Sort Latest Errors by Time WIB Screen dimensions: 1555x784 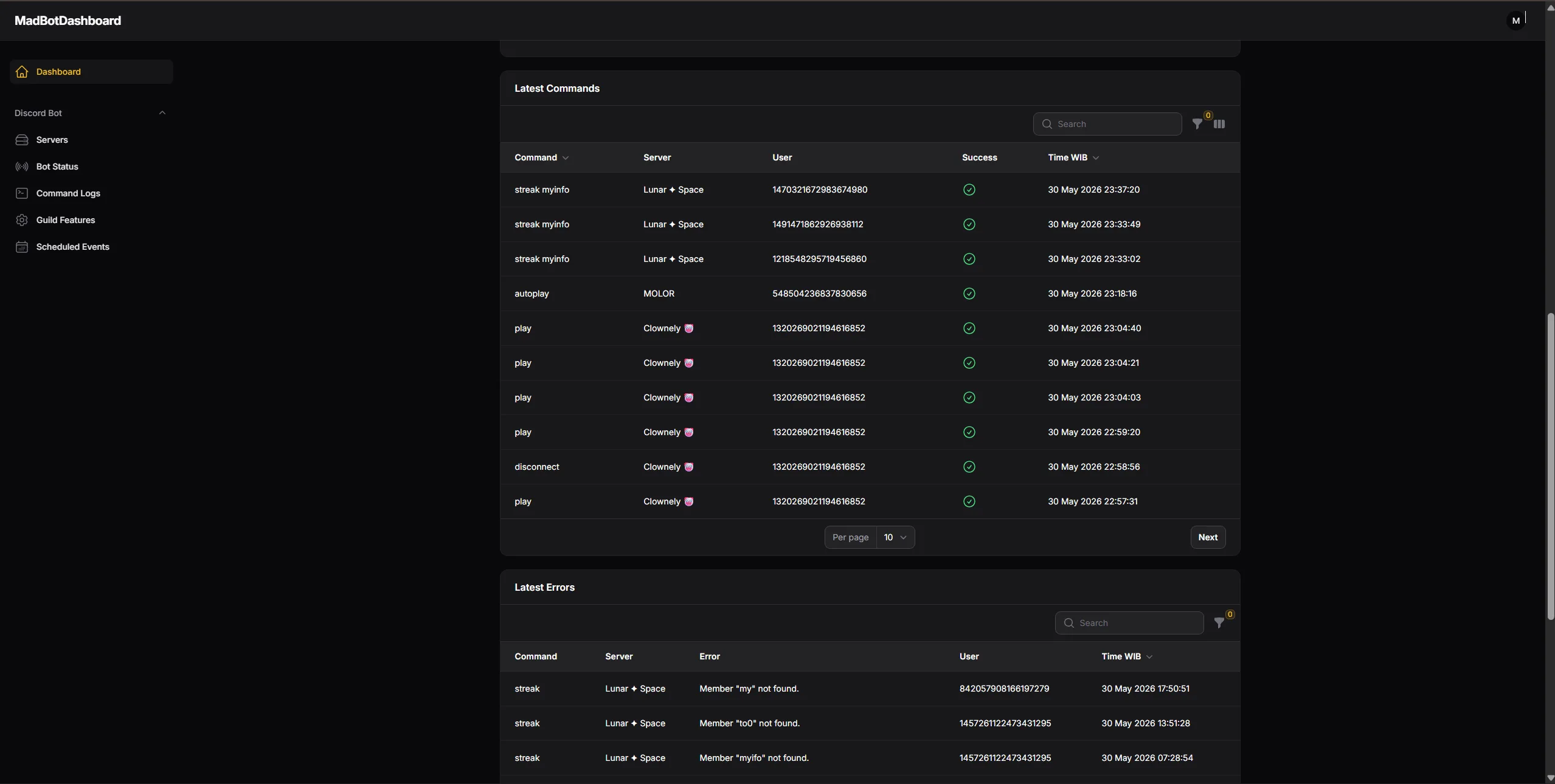(x=1127, y=656)
